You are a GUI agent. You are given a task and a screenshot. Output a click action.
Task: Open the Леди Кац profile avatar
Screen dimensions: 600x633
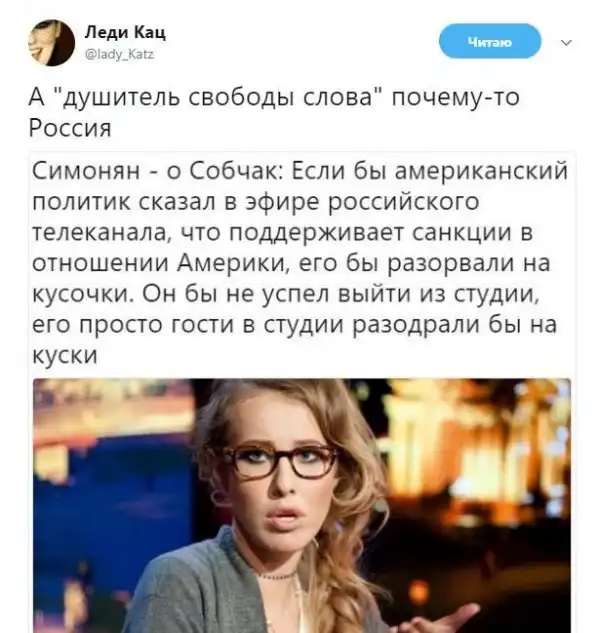coord(51,42)
